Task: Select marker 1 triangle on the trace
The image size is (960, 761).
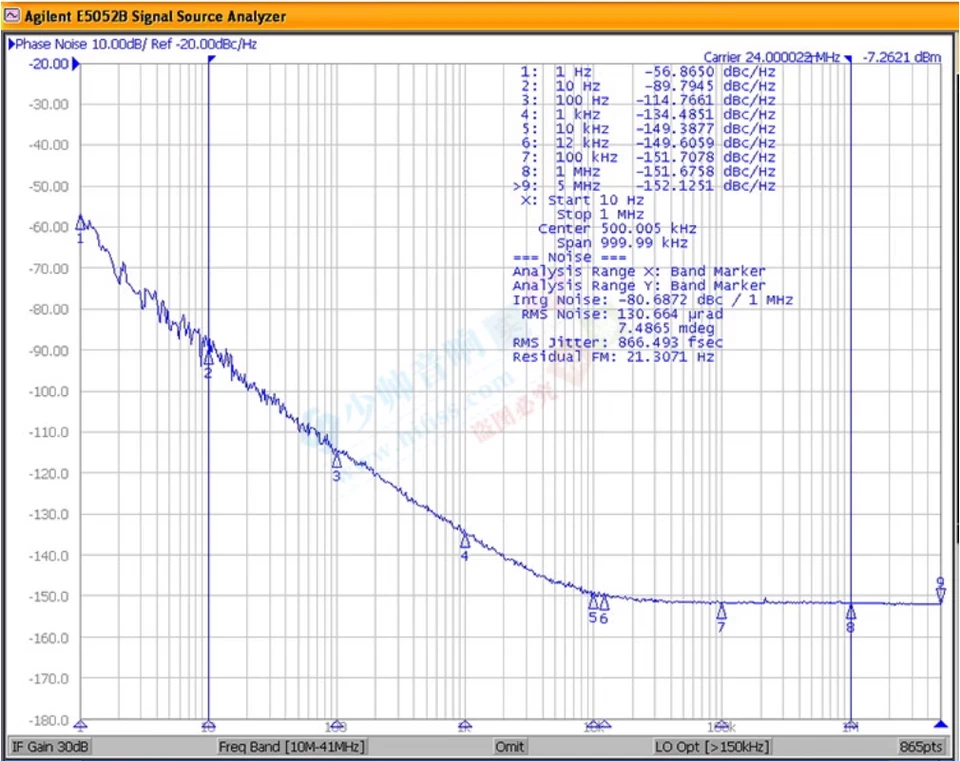Action: (81, 222)
